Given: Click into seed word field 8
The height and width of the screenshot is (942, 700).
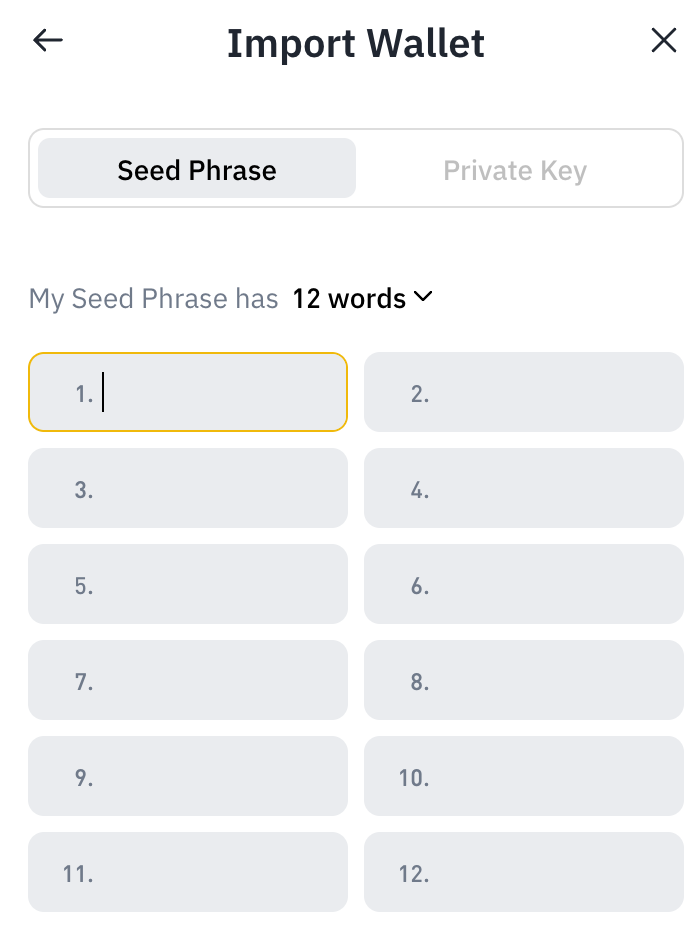Looking at the screenshot, I should [524, 680].
